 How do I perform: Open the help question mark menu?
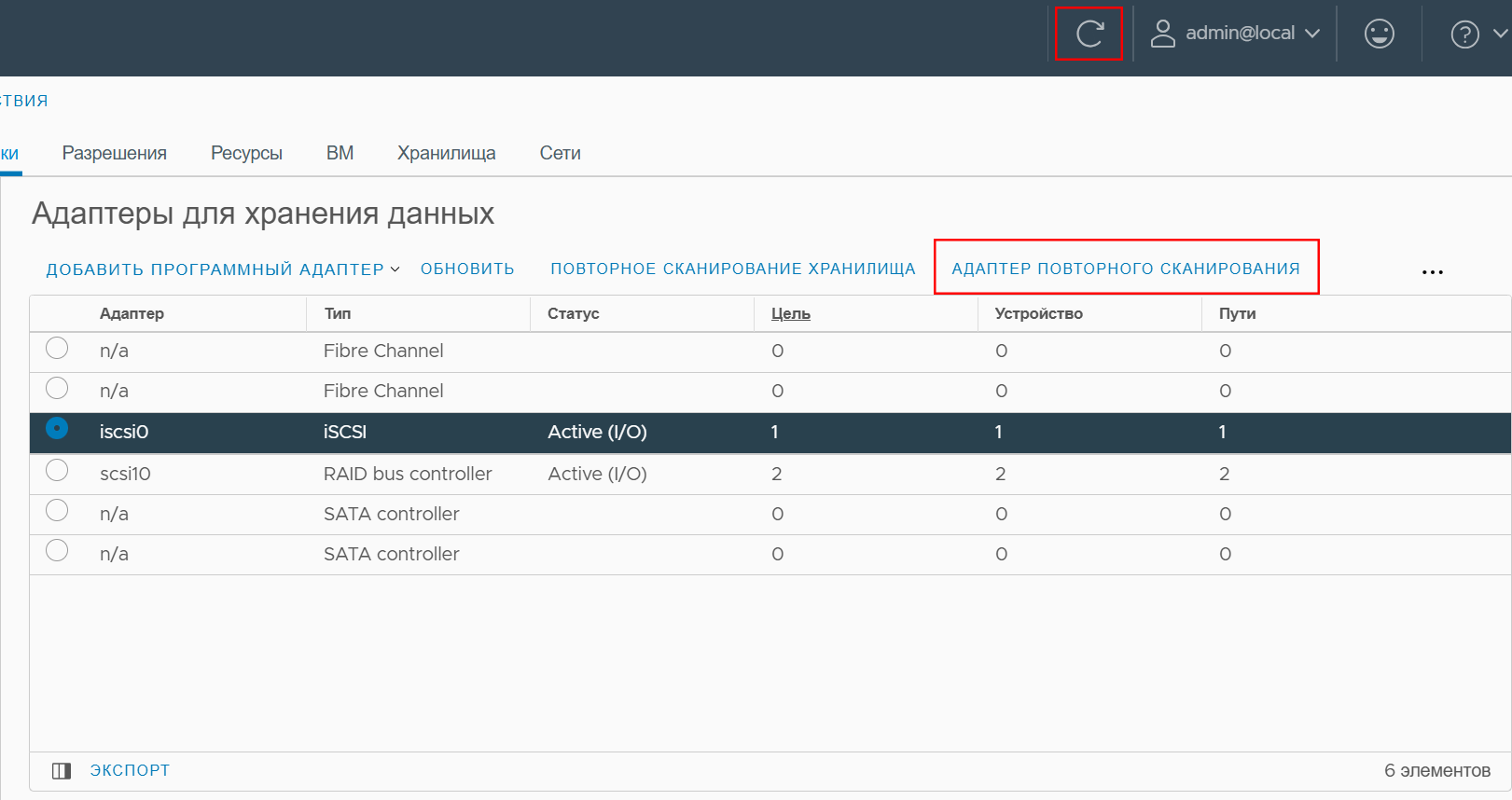click(1464, 34)
